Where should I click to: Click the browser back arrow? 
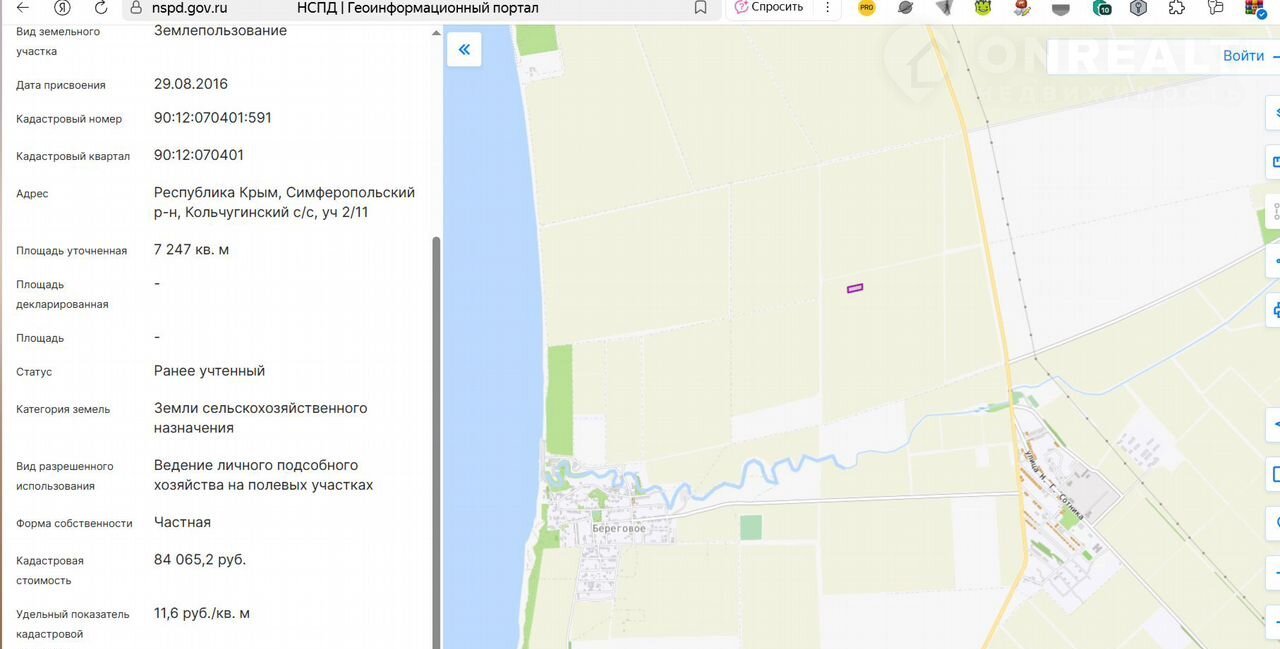tap(22, 8)
